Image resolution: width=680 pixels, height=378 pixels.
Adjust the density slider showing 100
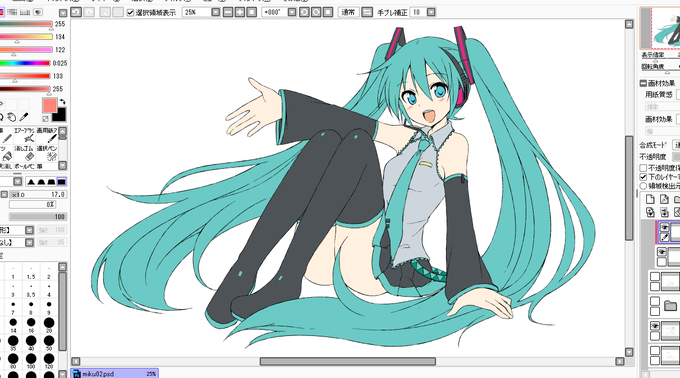tap(37, 217)
